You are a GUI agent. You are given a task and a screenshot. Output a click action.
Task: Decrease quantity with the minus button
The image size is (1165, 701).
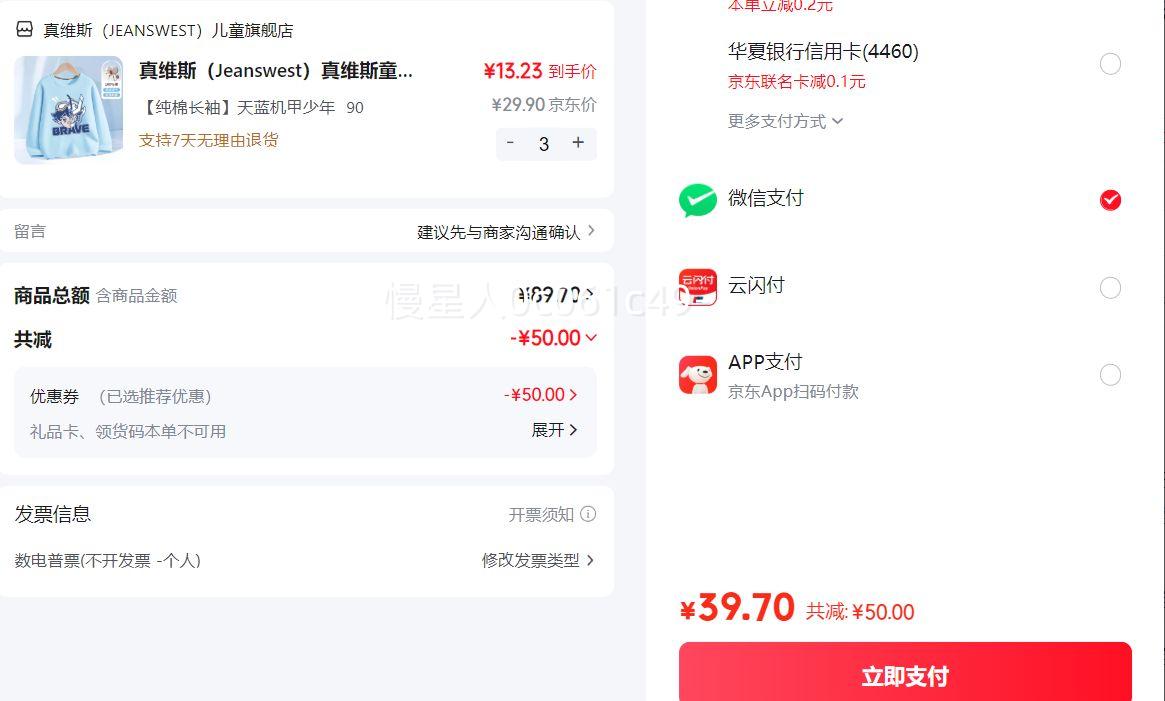pyautogui.click(x=510, y=143)
